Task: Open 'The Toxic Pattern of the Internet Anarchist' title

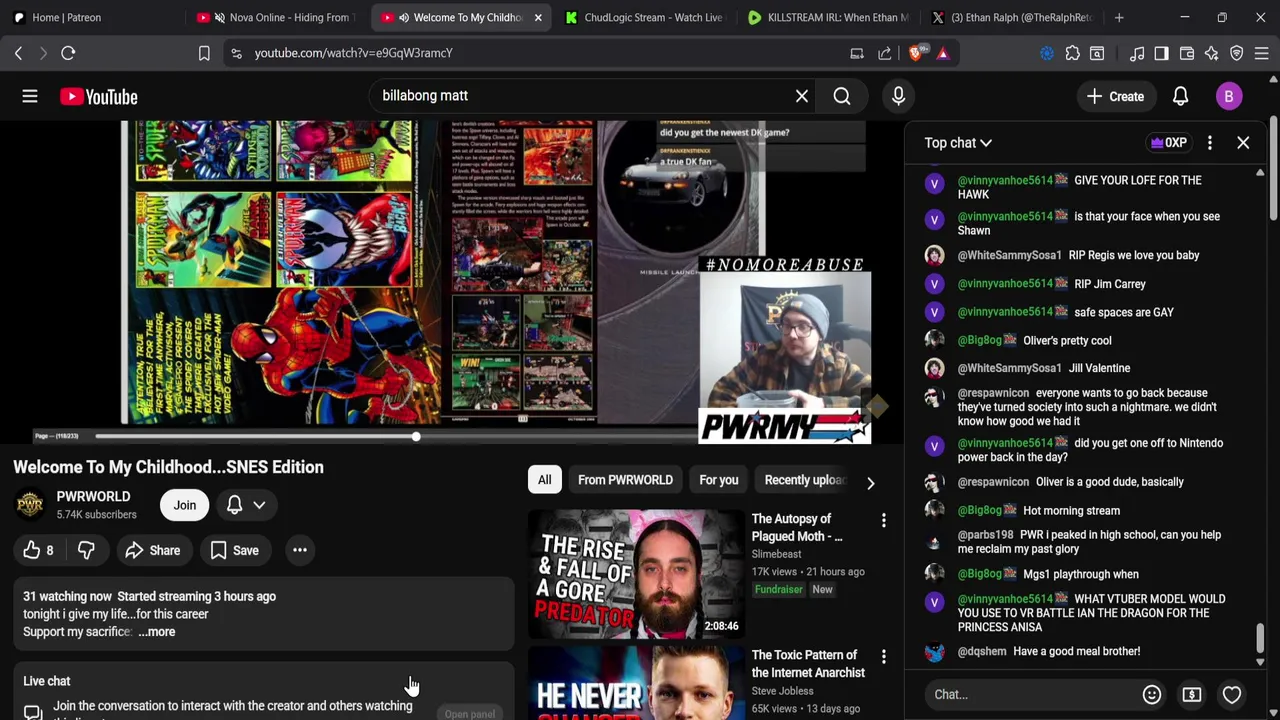Action: tap(808, 664)
